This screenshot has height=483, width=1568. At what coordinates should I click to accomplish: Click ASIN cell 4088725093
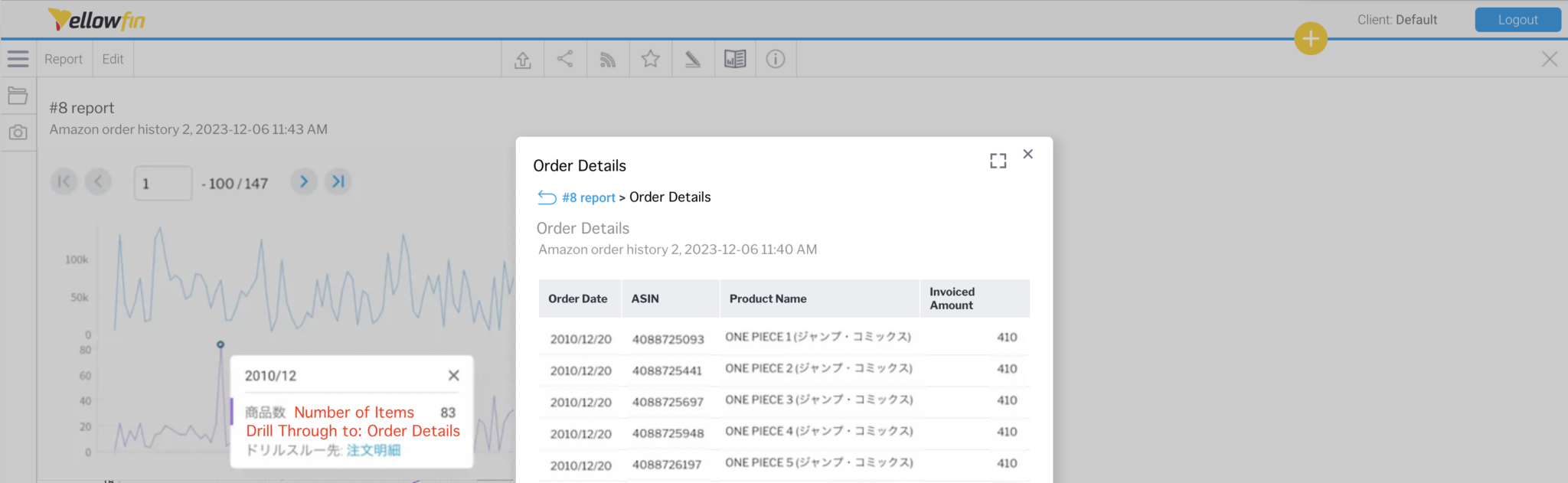(x=668, y=339)
